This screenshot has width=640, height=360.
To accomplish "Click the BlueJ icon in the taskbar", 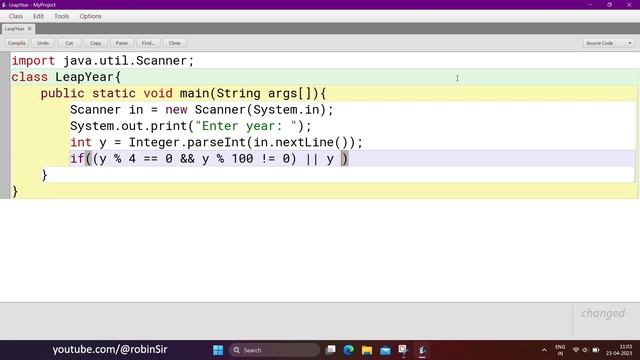I will click(x=422, y=350).
